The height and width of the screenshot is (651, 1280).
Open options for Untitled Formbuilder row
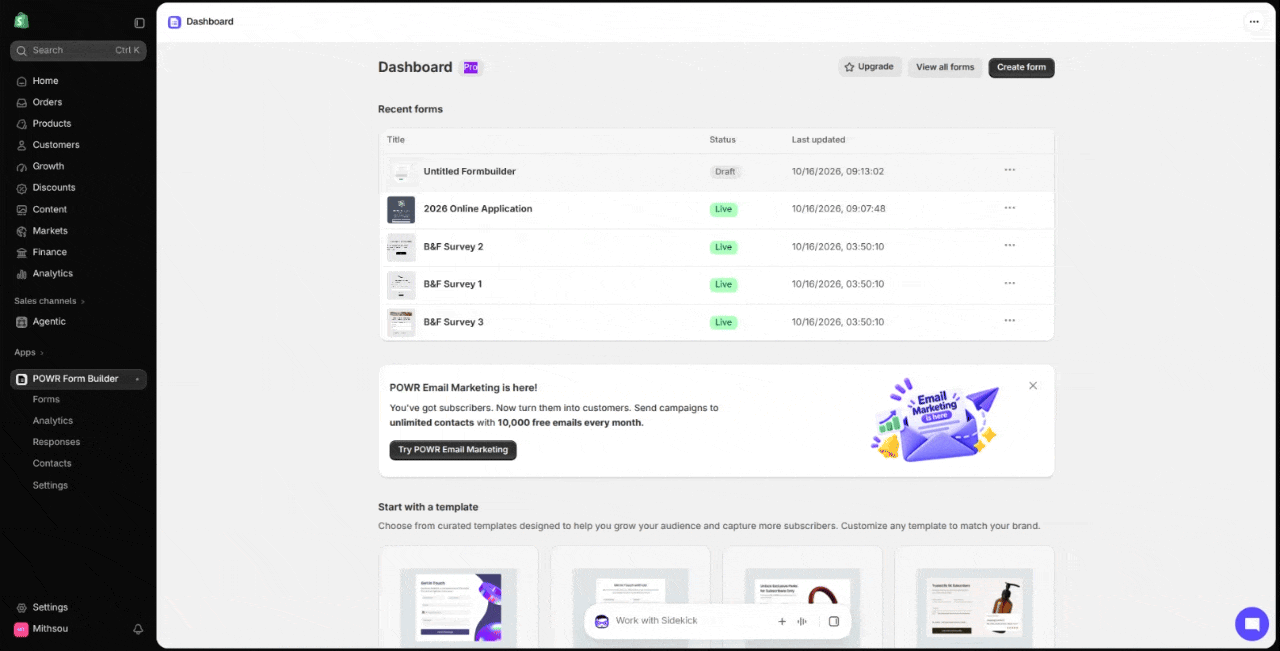point(1010,170)
